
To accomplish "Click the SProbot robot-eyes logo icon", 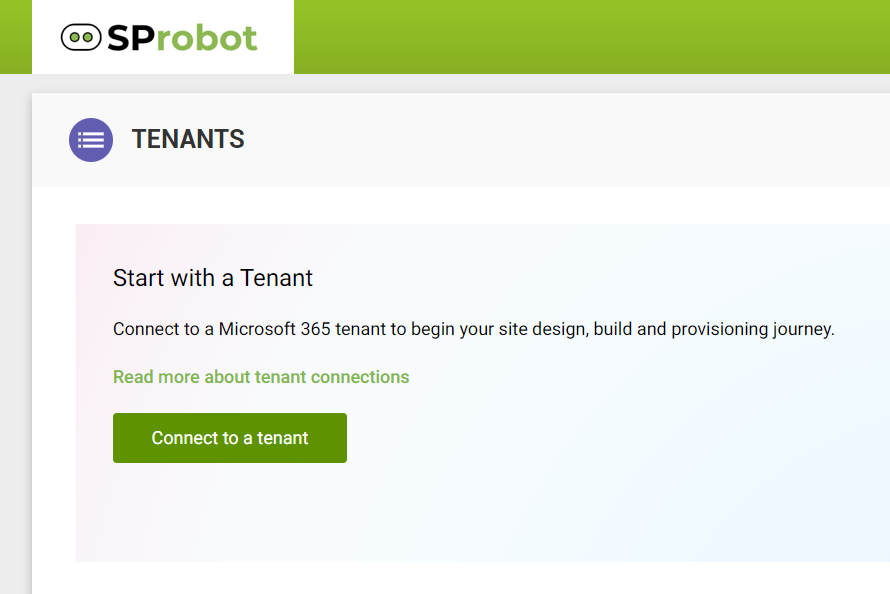I will [80, 36].
